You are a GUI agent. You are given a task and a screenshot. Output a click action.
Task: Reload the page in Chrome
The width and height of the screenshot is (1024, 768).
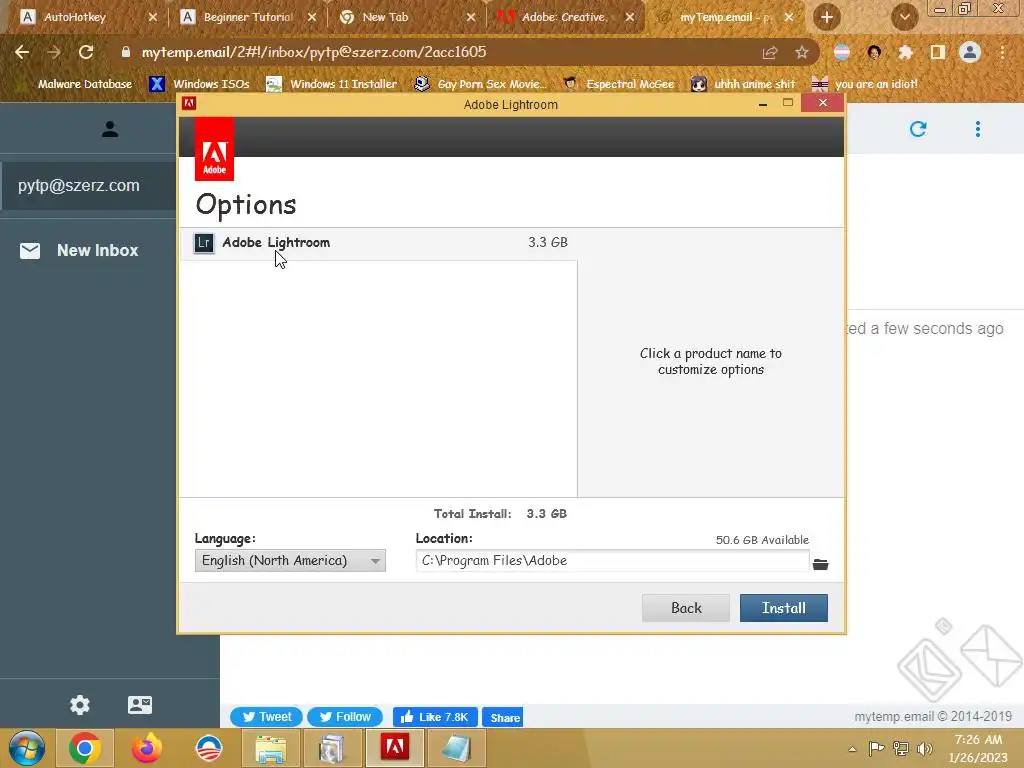click(86, 52)
